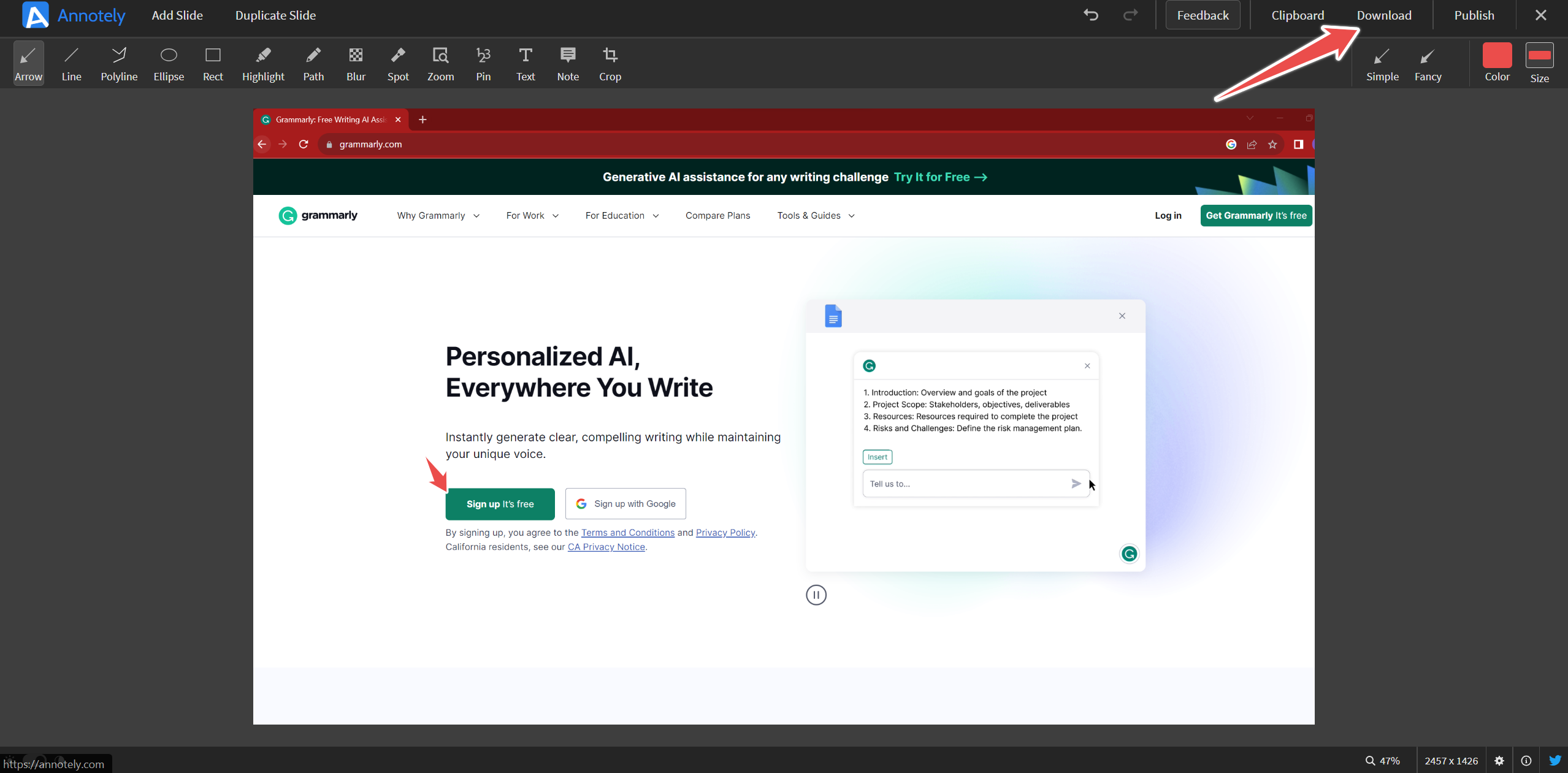Pause the demo animation
Image resolution: width=1568 pixels, height=773 pixels.
pyautogui.click(x=816, y=595)
